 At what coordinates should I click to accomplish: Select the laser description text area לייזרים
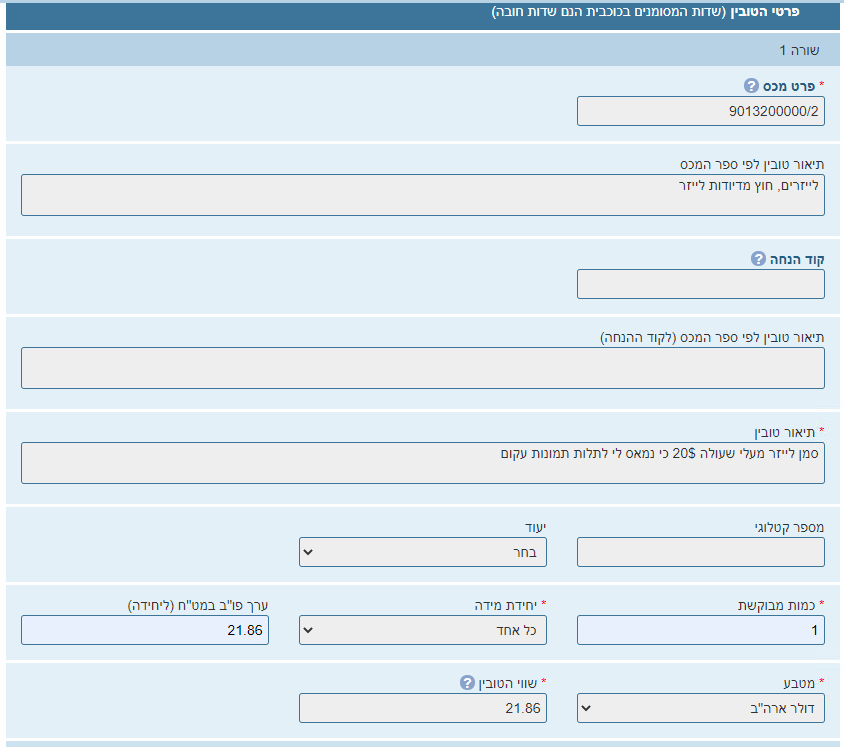click(x=422, y=195)
